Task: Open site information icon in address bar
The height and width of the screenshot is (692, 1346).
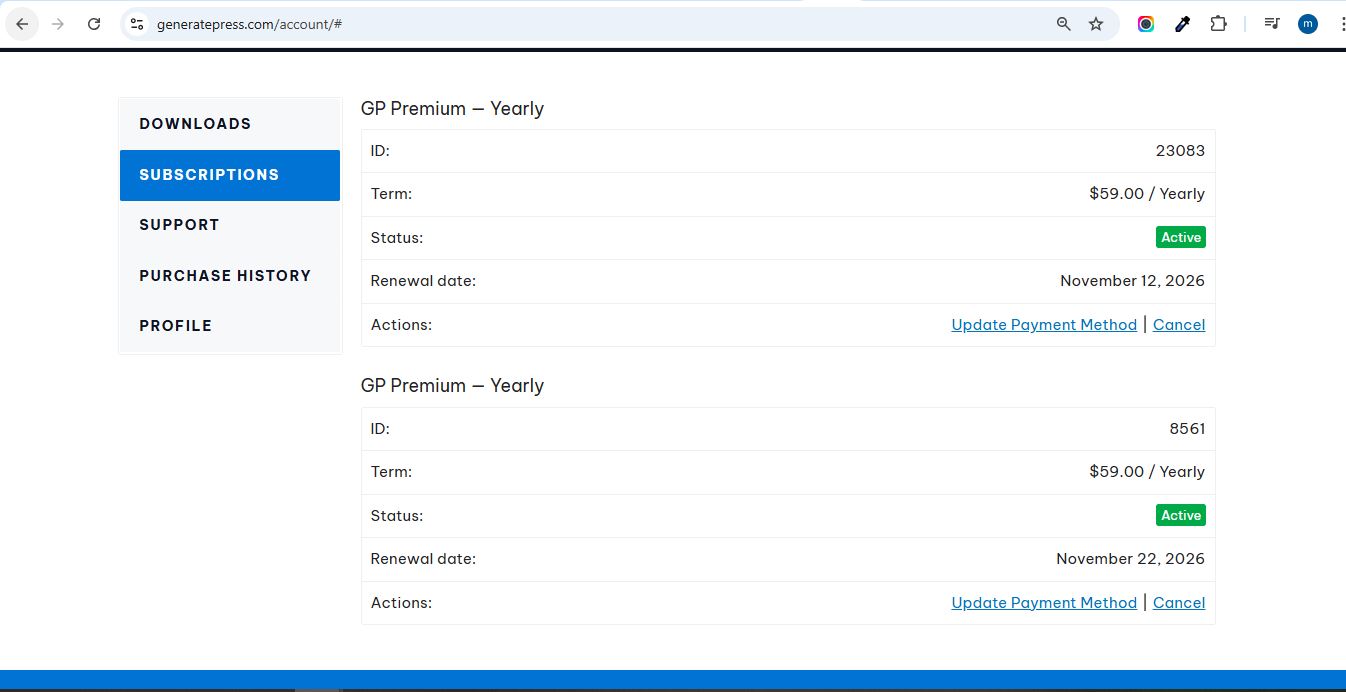Action: tap(137, 24)
